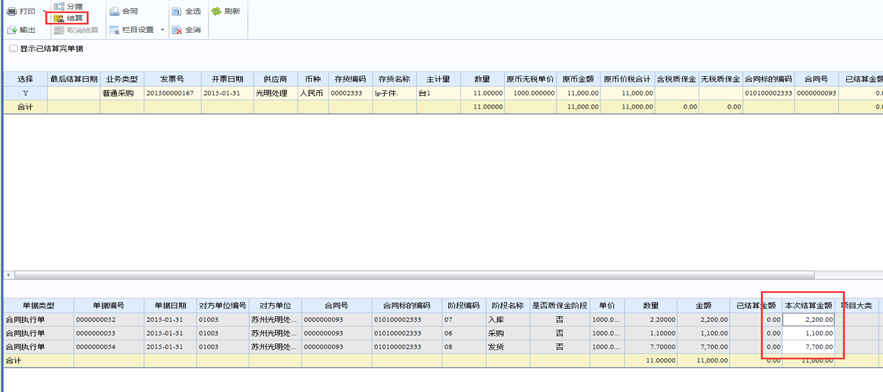Click the 开票日期 column header

point(227,79)
